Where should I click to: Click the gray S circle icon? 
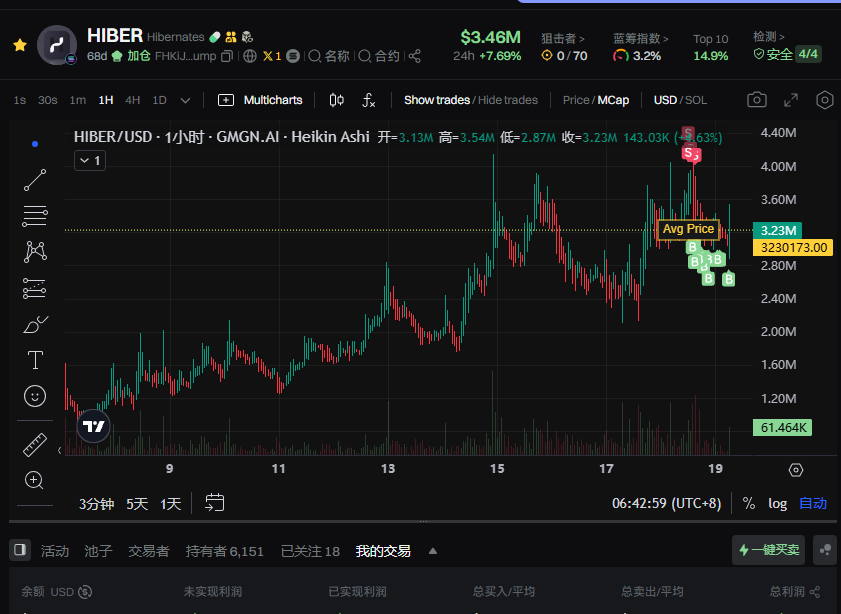coord(293,56)
